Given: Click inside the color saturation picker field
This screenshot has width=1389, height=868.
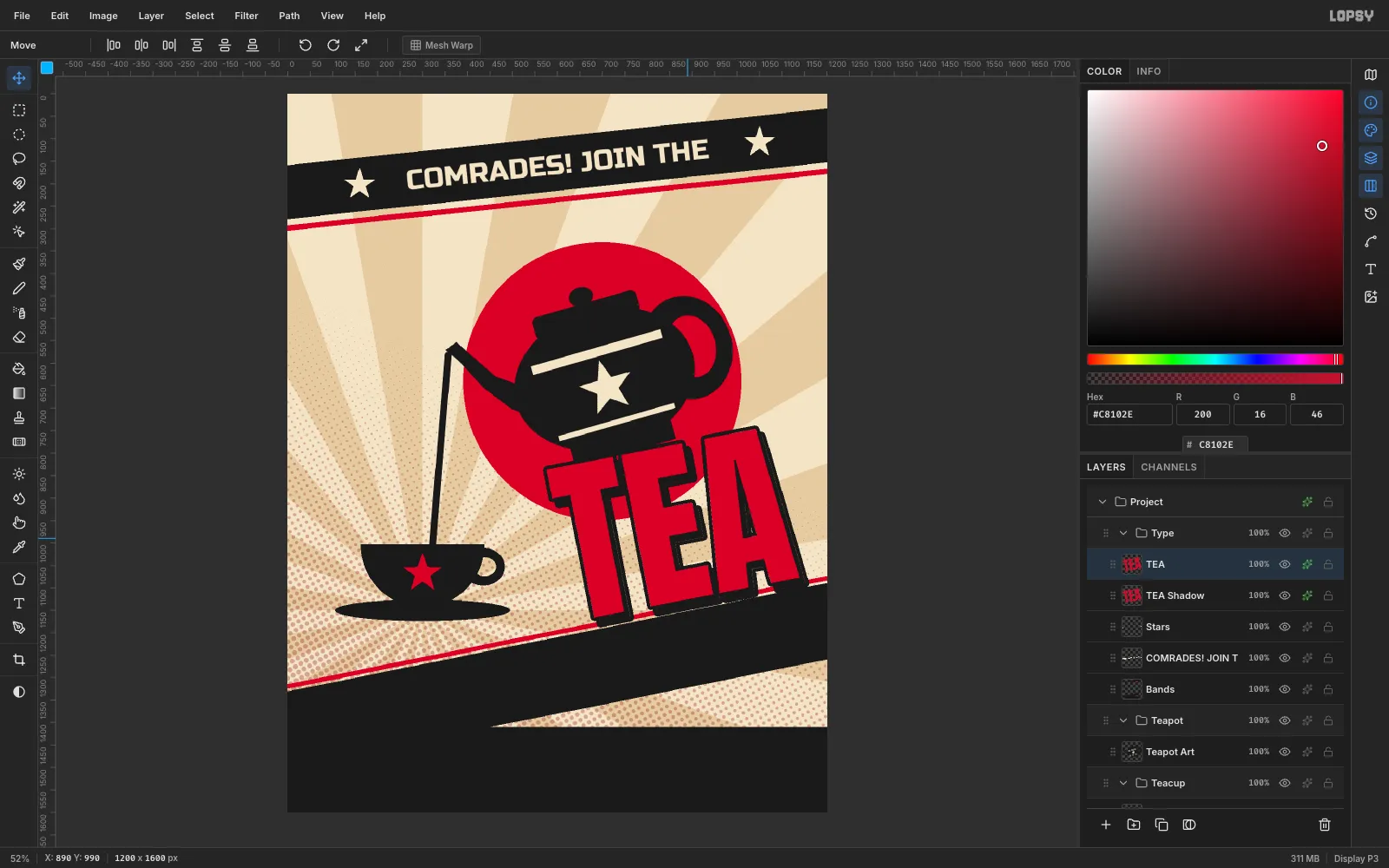Looking at the screenshot, I should point(1215,218).
